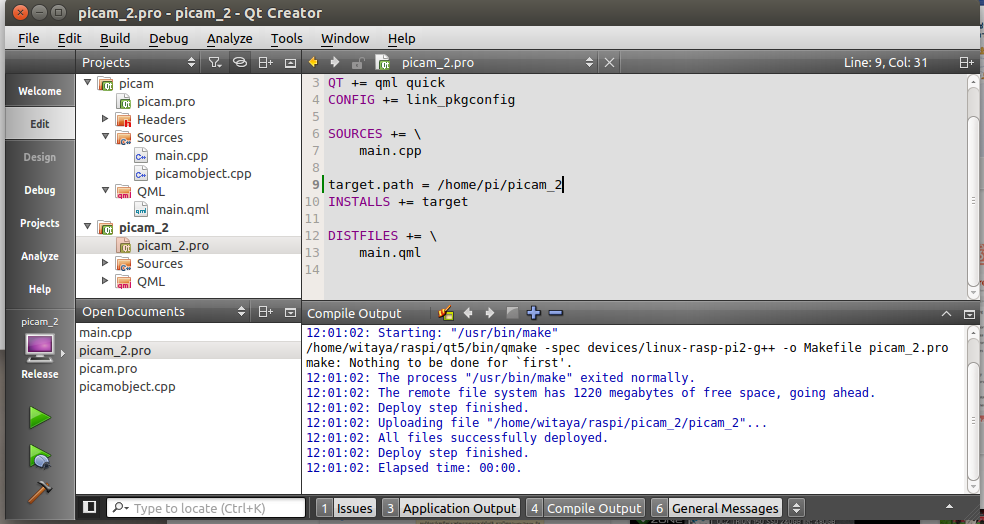984x524 pixels.
Task: Open the Help menu
Action: (x=402, y=38)
